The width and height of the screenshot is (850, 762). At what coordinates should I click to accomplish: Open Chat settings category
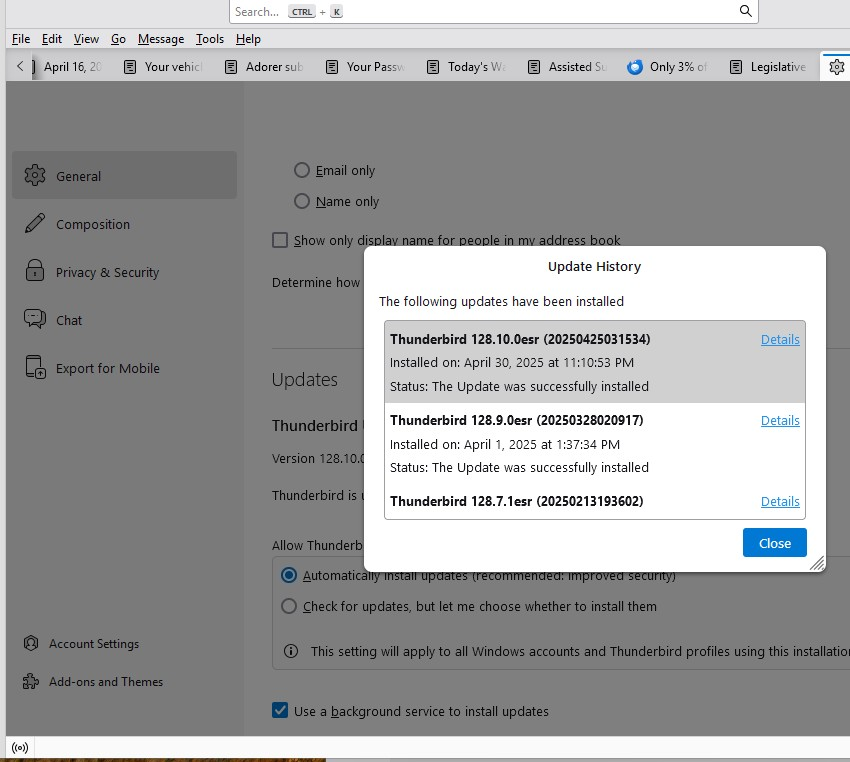pyautogui.click(x=124, y=320)
